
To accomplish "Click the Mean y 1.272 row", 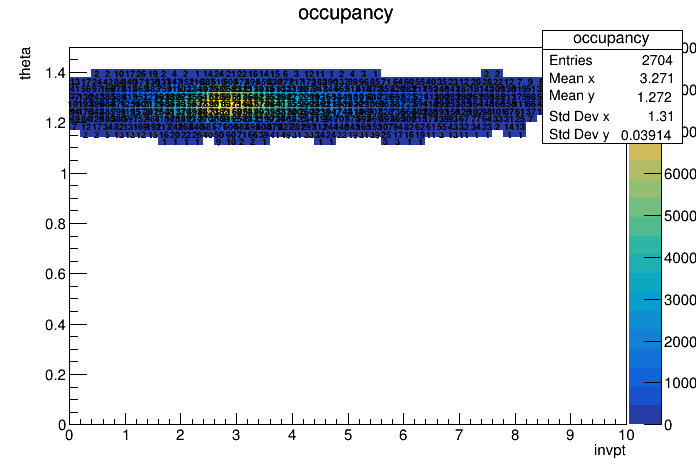I will [x=611, y=96].
